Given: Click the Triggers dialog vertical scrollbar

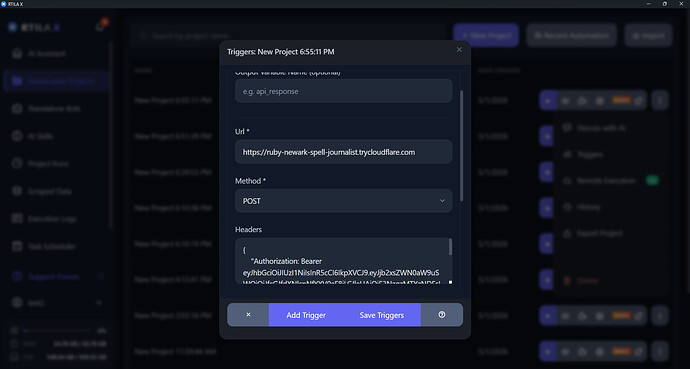Looking at the screenshot, I should point(462,146).
